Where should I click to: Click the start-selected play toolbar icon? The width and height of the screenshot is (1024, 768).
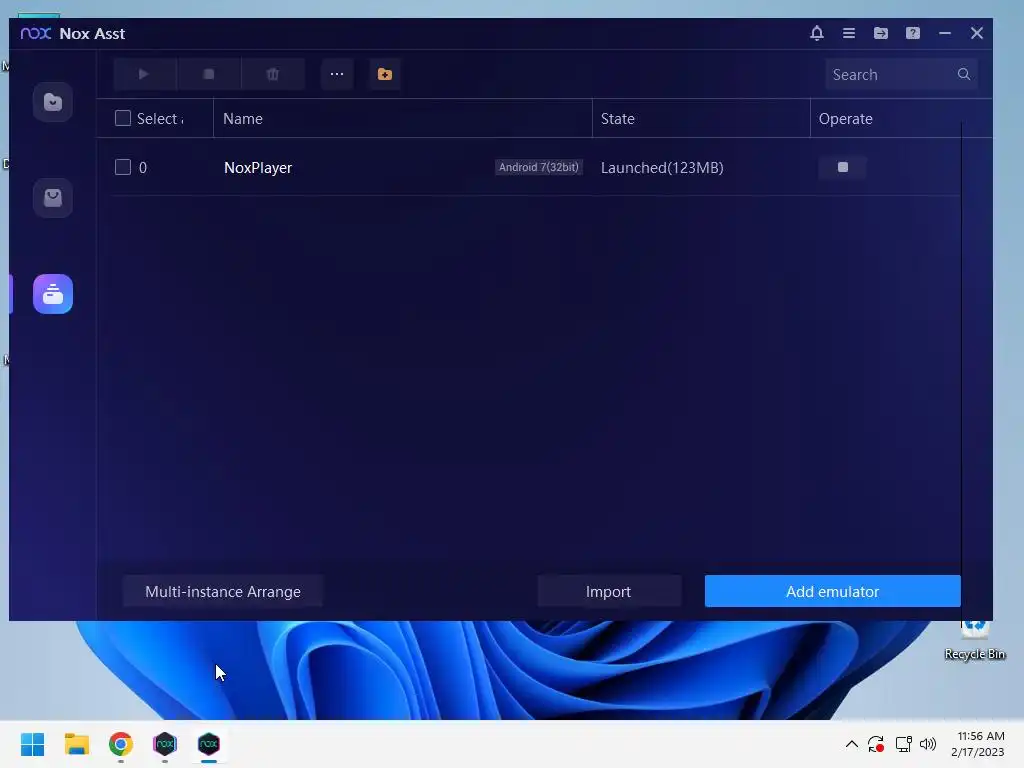(144, 74)
